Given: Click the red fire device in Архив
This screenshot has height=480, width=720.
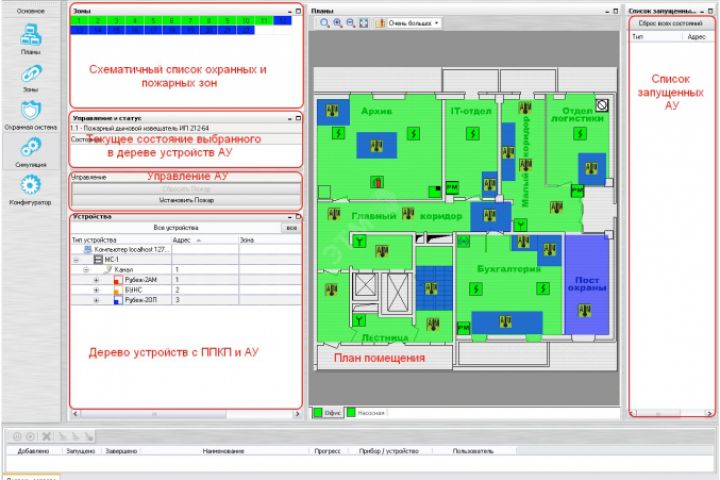Looking at the screenshot, I should click(x=377, y=182).
